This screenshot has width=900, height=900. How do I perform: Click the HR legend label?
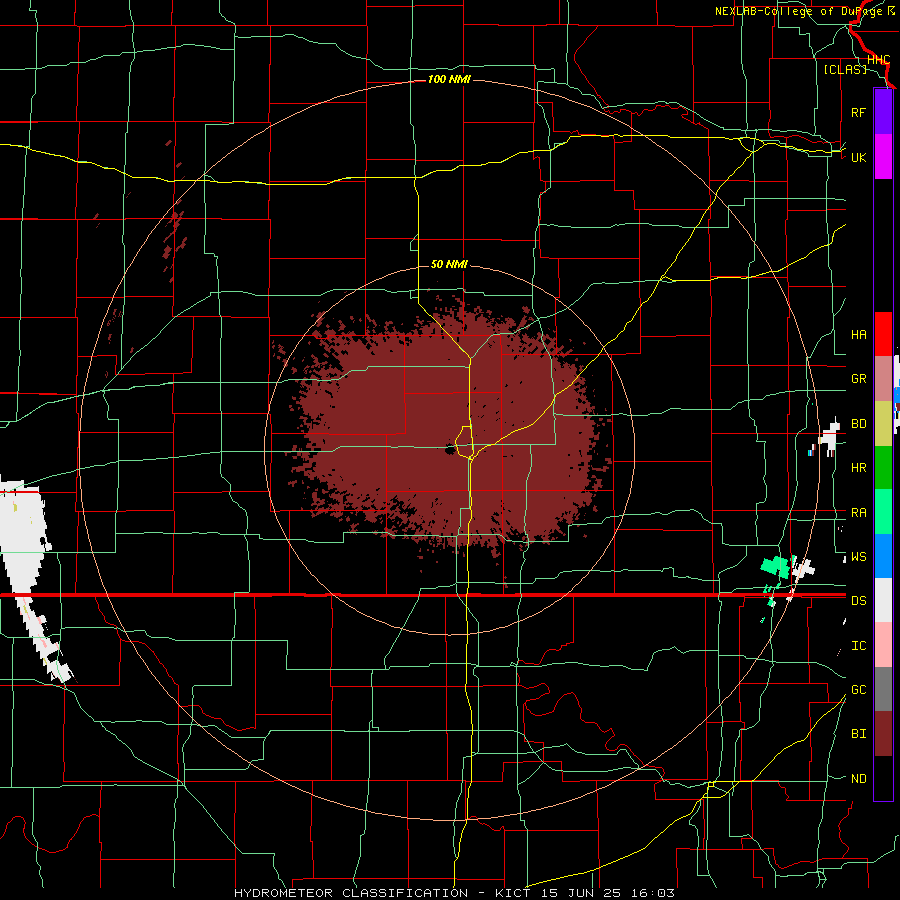coord(858,468)
